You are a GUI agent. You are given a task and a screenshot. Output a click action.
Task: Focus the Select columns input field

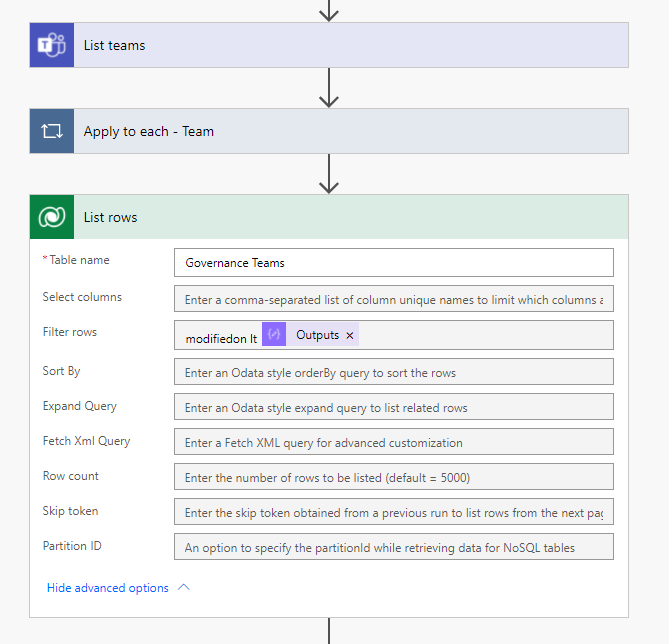393,299
